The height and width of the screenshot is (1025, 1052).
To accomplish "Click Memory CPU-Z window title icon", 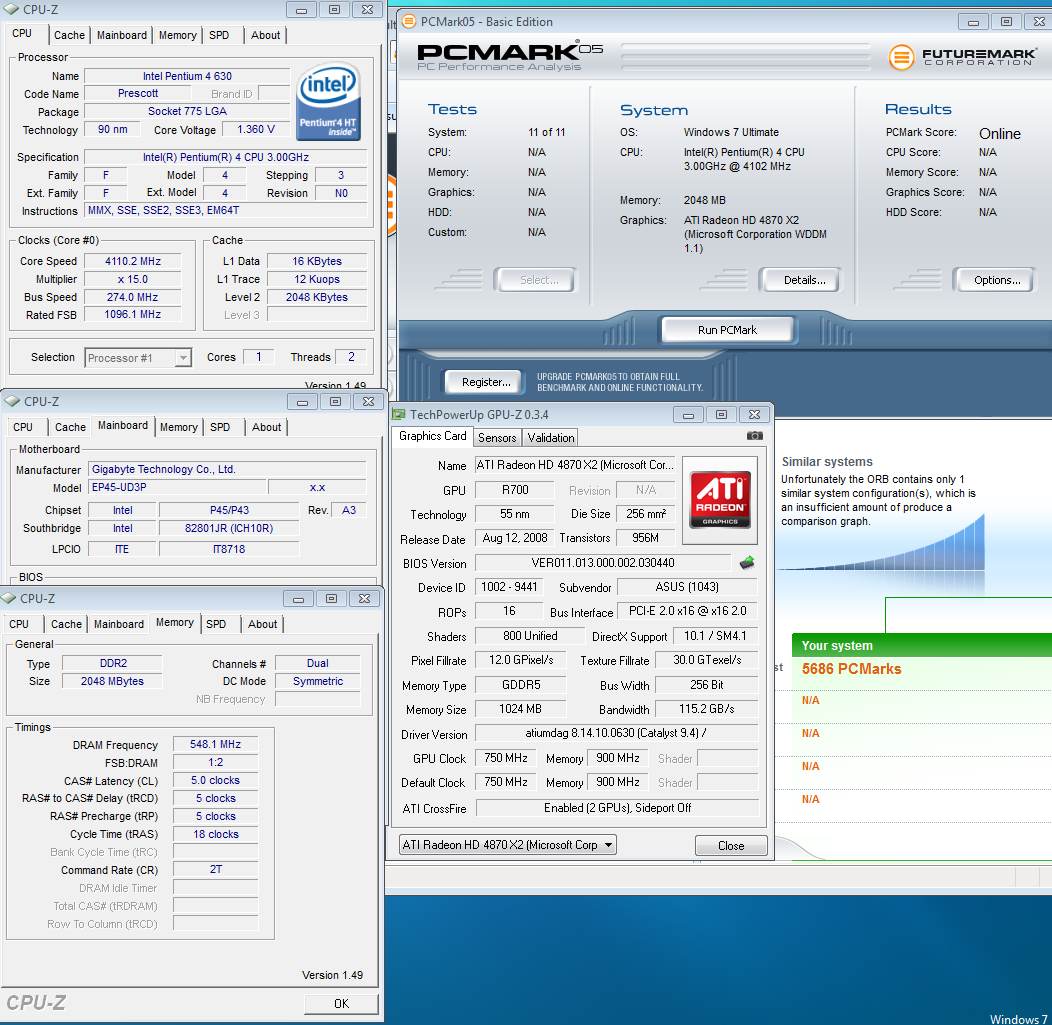I will 9,598.
